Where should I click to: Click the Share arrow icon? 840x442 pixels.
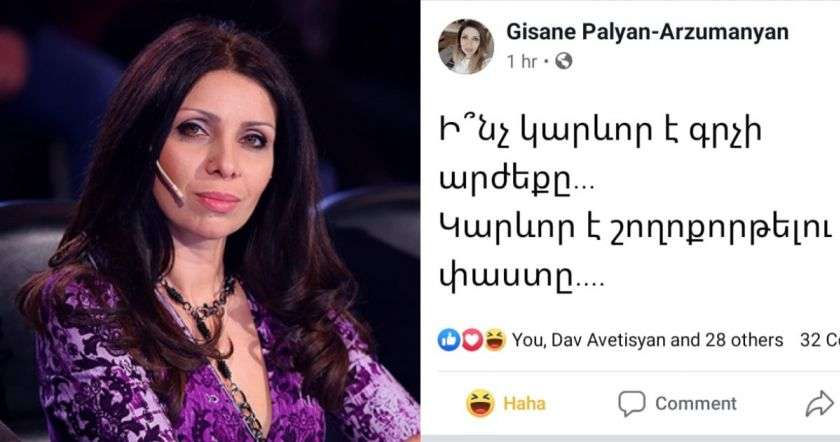point(820,404)
